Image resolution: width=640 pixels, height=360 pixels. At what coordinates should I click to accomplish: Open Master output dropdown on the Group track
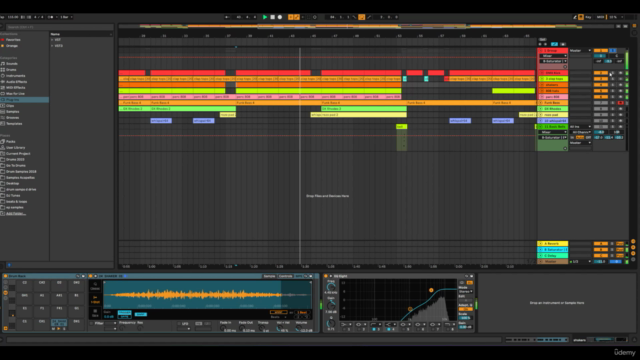[580, 51]
